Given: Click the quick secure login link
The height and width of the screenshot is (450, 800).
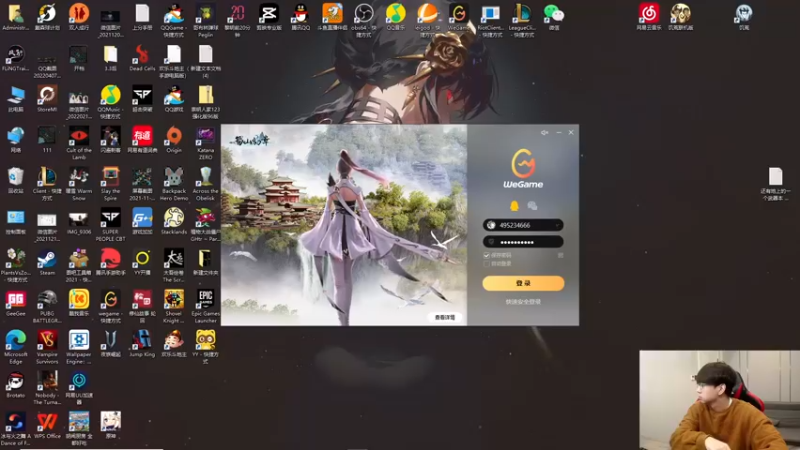Looking at the screenshot, I should click(523, 302).
